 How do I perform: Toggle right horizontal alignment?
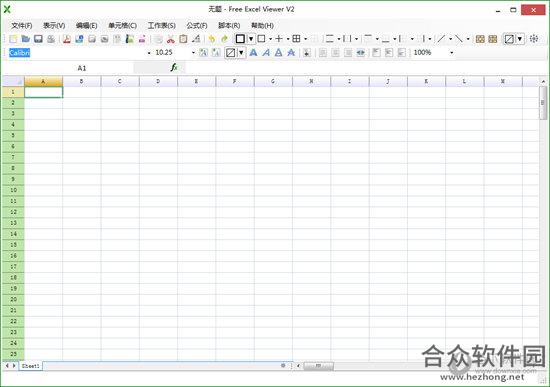(x=348, y=53)
